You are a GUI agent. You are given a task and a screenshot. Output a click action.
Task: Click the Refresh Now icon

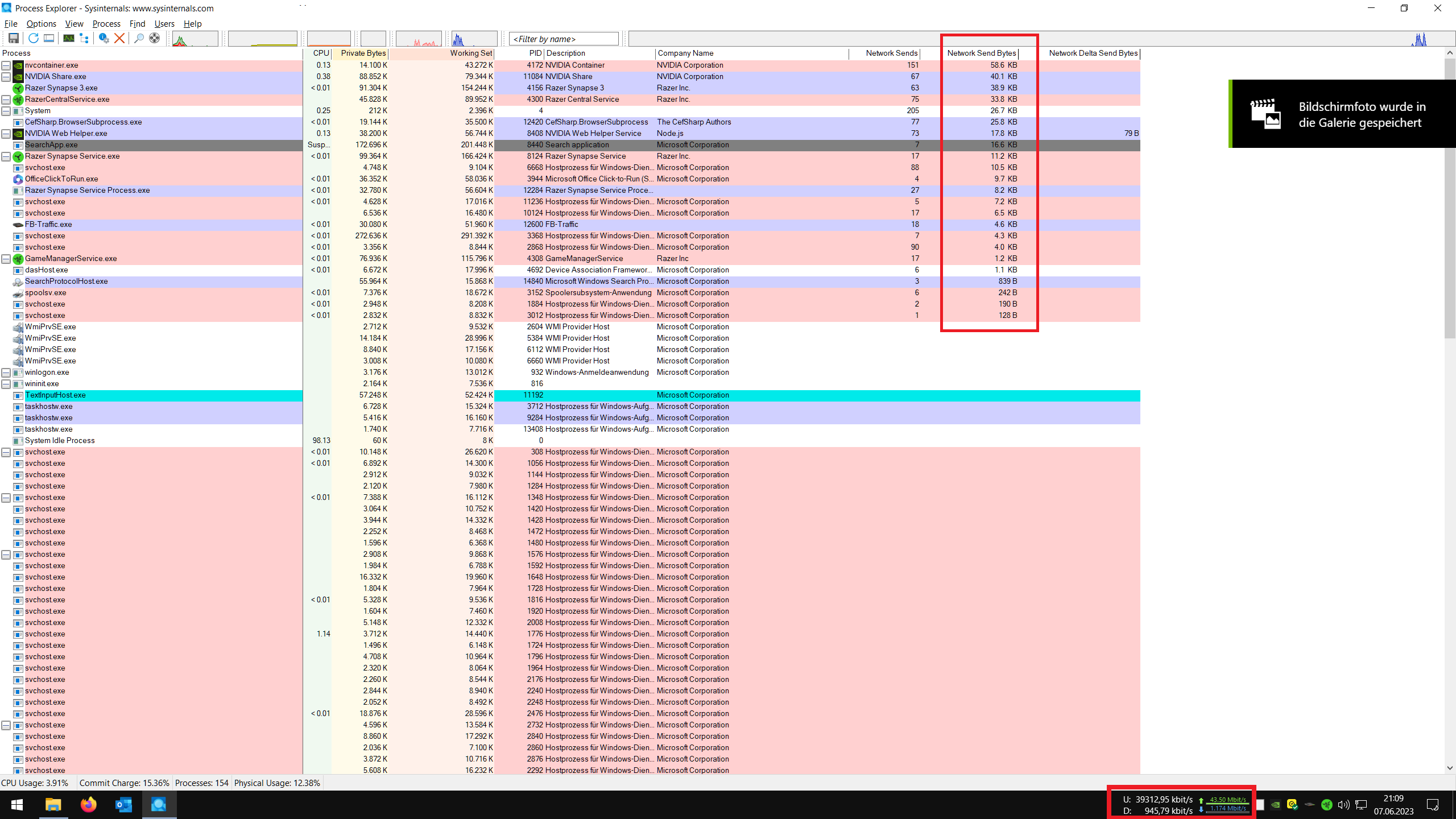(x=33, y=38)
